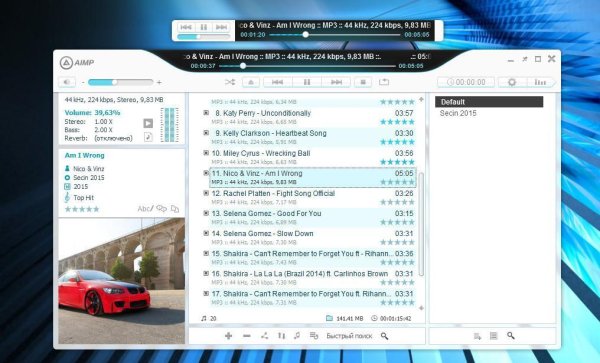Select track 9. Kelly Clarkson - Heartbeat Song
Screen dimensions: 600x363
[312, 137]
